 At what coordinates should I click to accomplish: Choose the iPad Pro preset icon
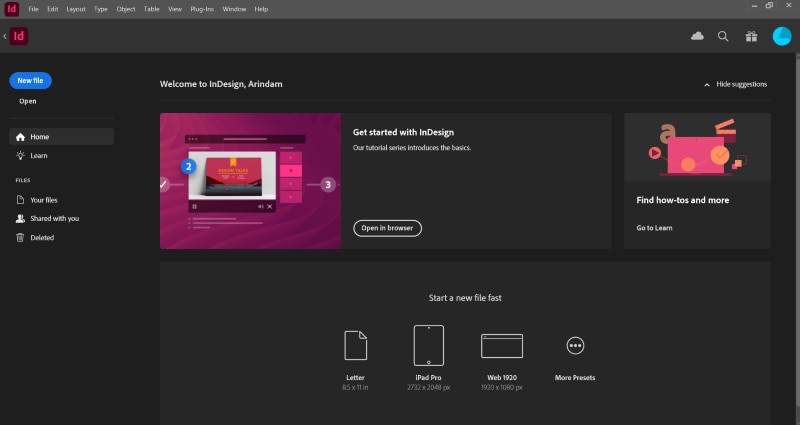coord(429,345)
